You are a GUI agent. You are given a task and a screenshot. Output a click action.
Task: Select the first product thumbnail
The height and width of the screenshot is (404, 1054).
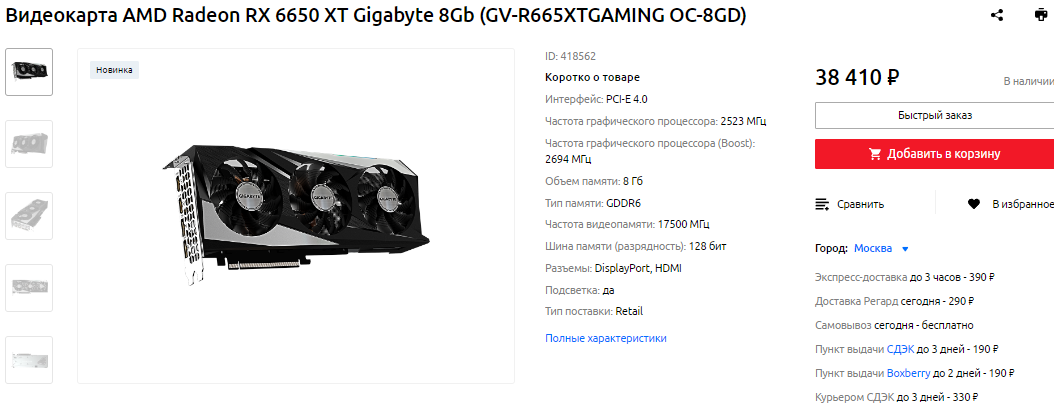[x=29, y=72]
